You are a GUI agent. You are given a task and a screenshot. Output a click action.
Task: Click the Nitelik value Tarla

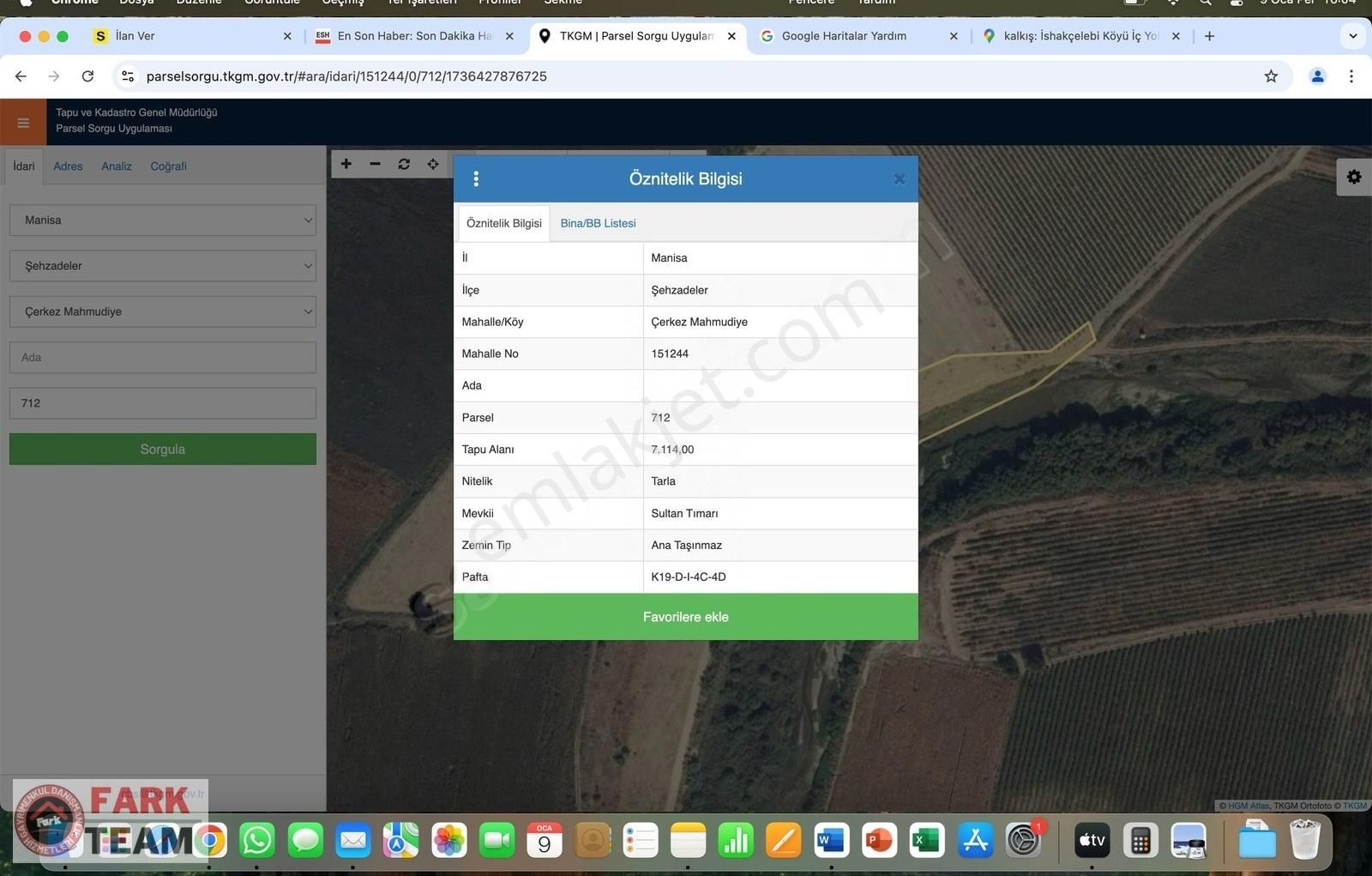pyautogui.click(x=663, y=481)
